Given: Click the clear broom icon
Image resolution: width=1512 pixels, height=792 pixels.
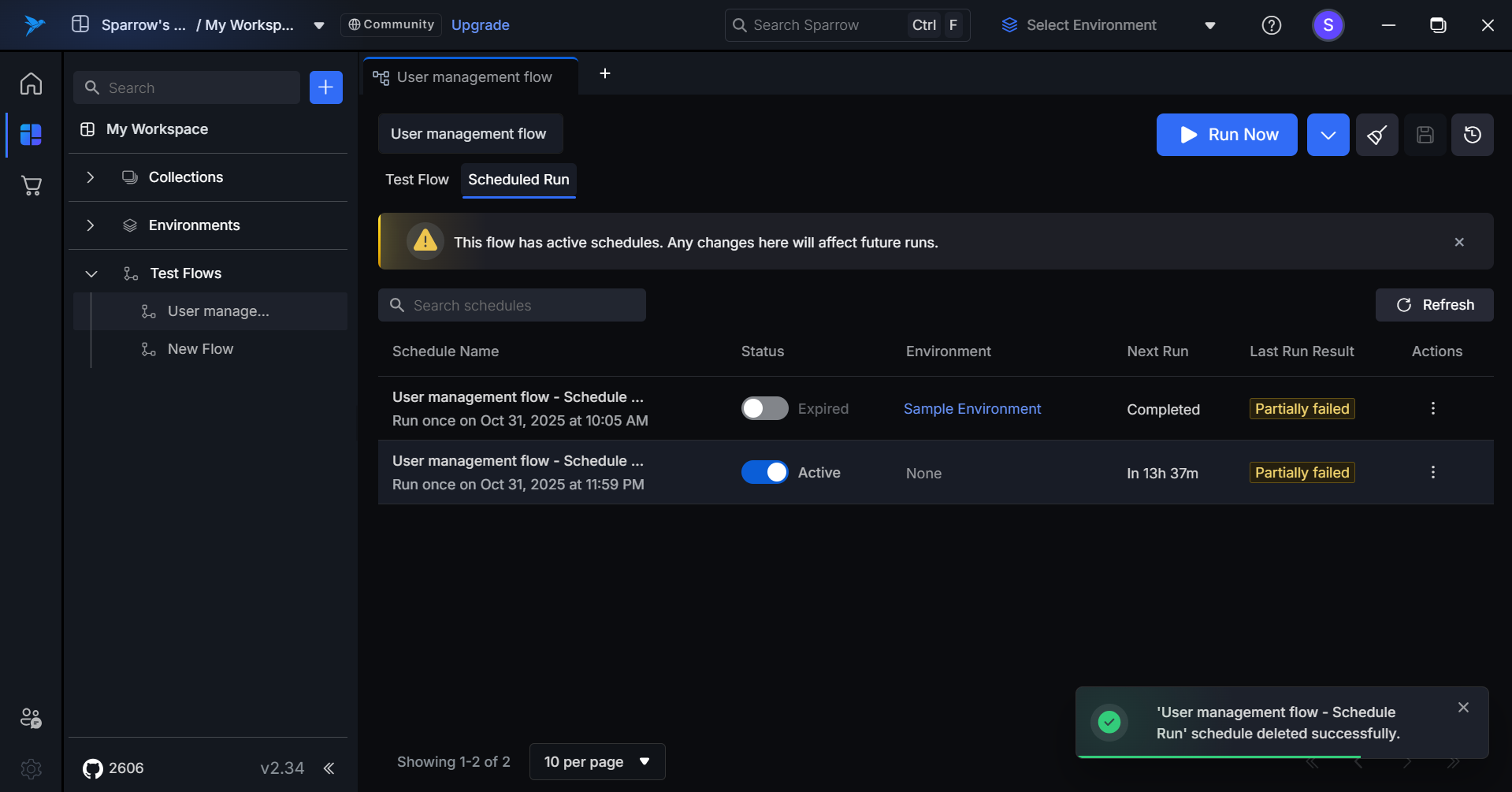Looking at the screenshot, I should click(1376, 135).
